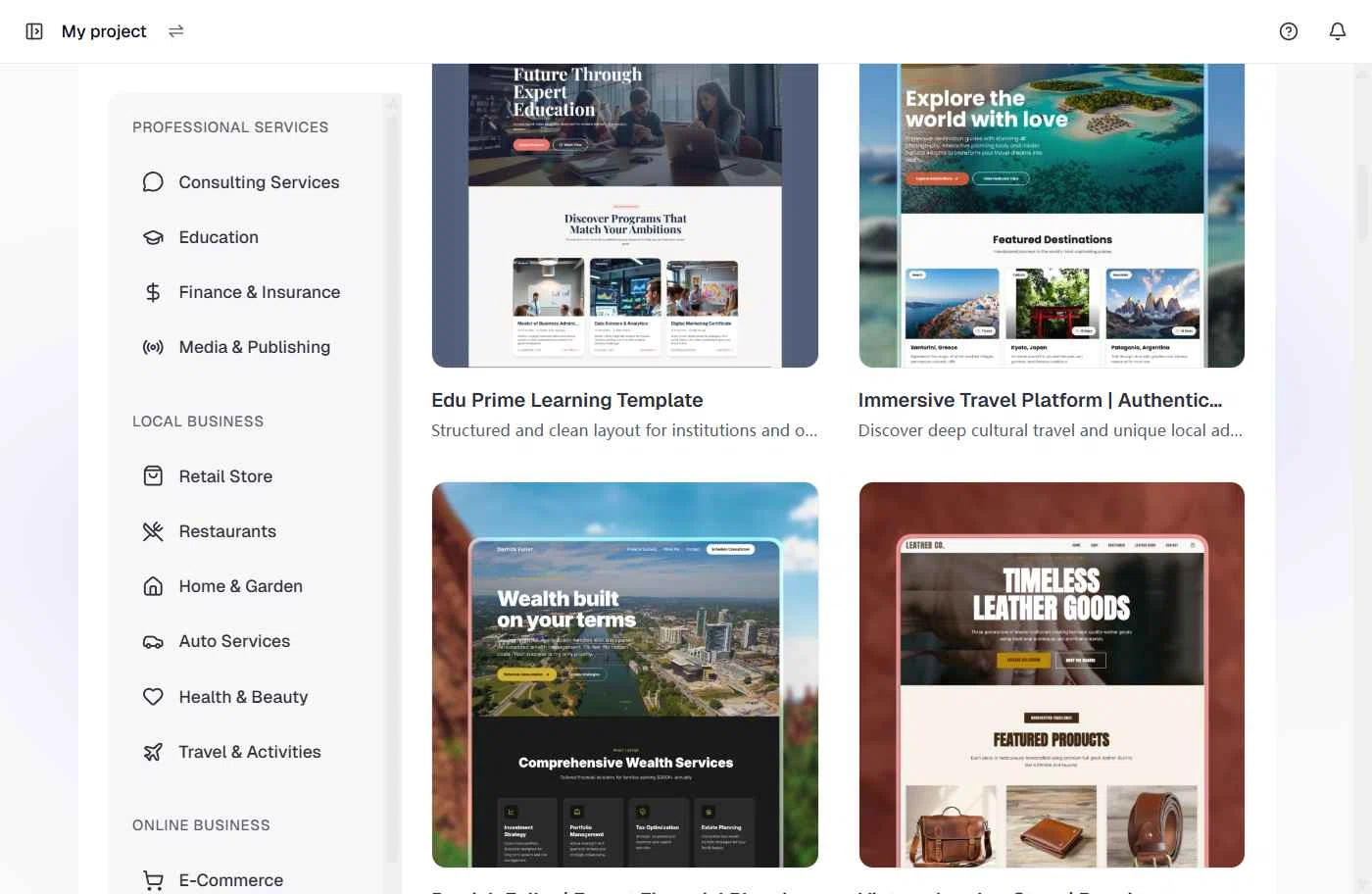The image size is (1372, 894).
Task: Click the Online Business section heading
Action: click(x=201, y=825)
